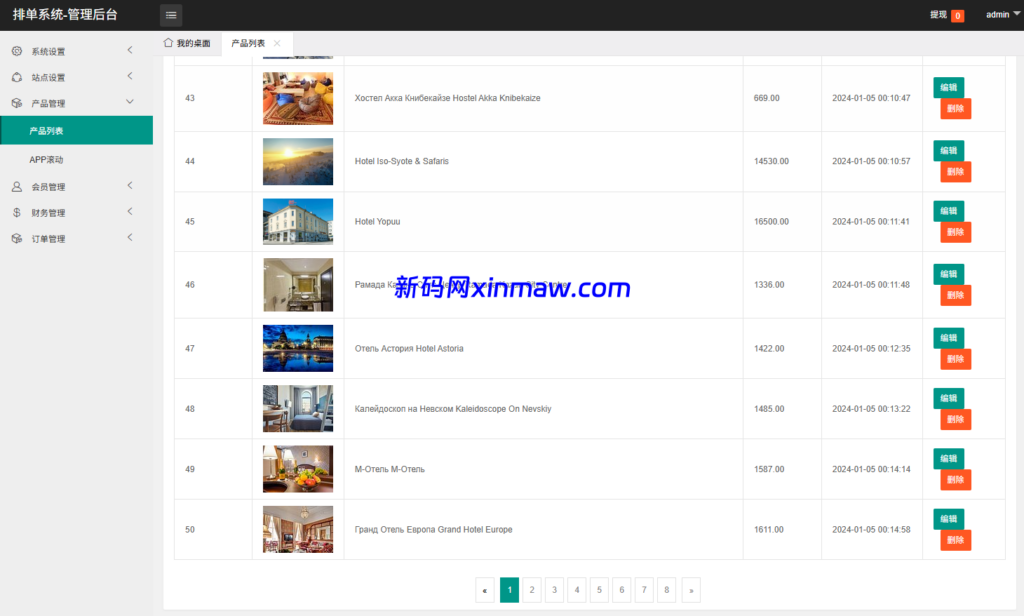Viewport: 1024px width, 616px height.
Task: Click the 会员管理 person icon
Action: (17, 185)
